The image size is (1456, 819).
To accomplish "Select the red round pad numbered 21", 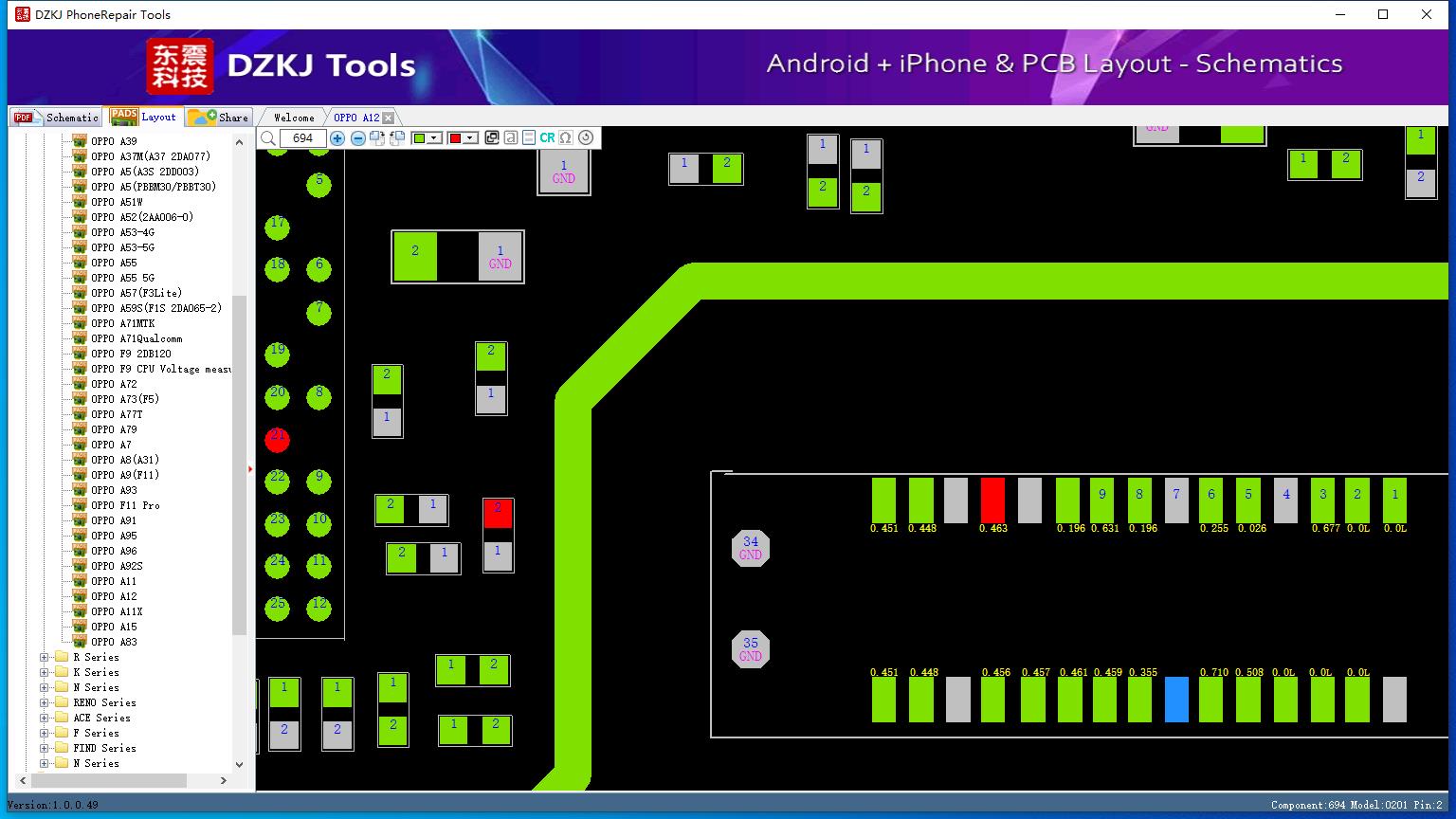I will coord(278,440).
